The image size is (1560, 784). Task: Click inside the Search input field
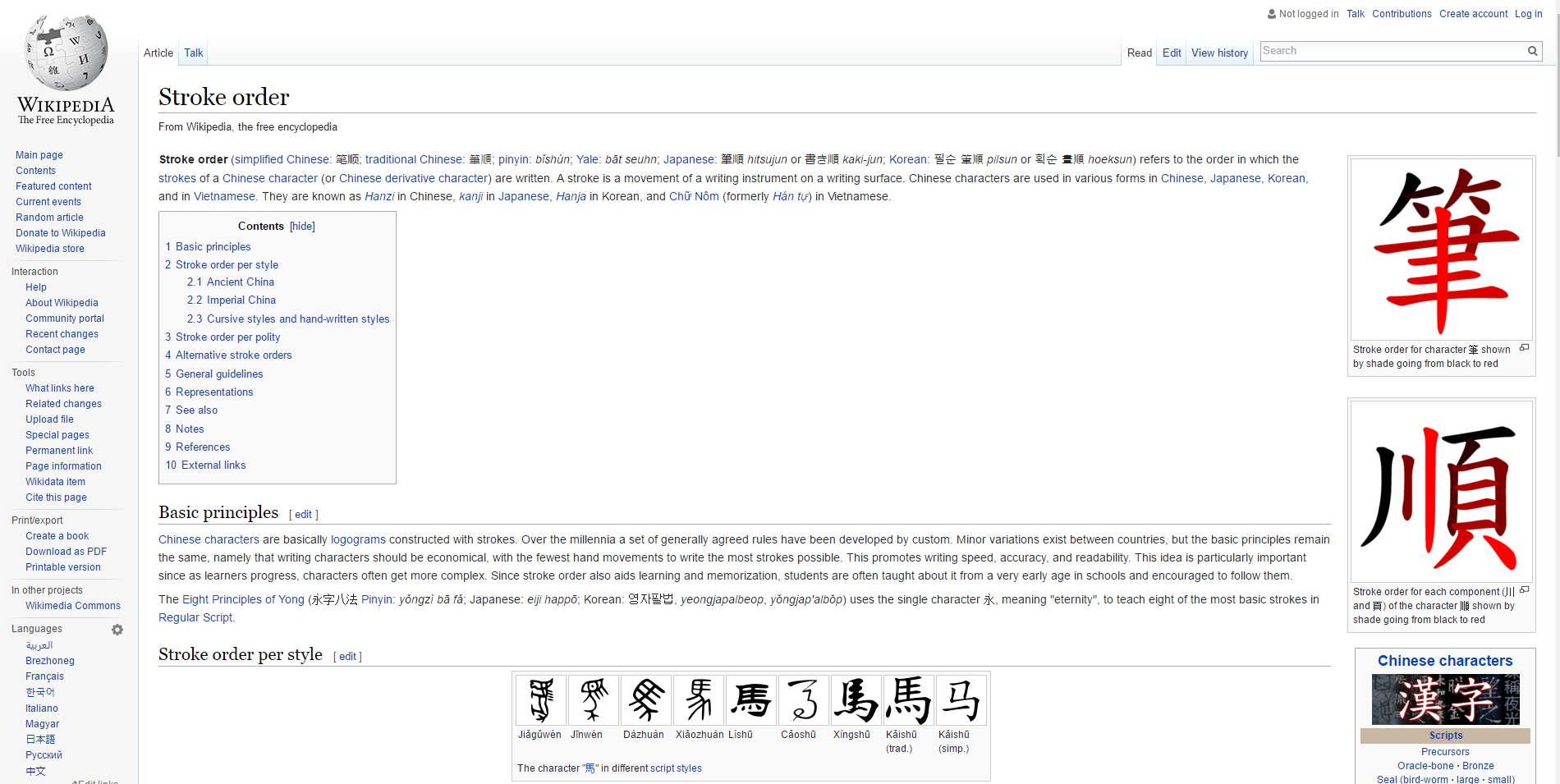click(x=1392, y=51)
